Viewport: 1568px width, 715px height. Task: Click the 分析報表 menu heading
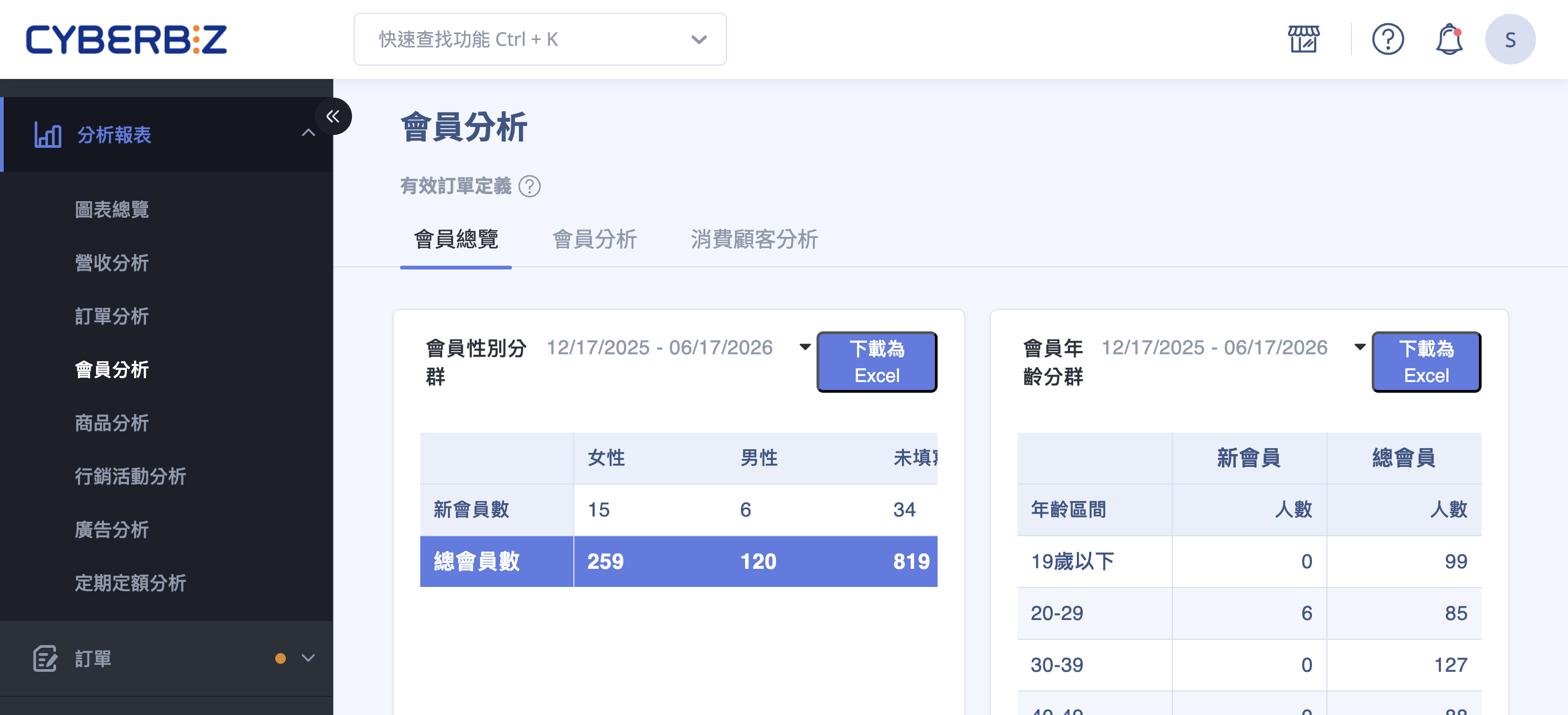(115, 134)
